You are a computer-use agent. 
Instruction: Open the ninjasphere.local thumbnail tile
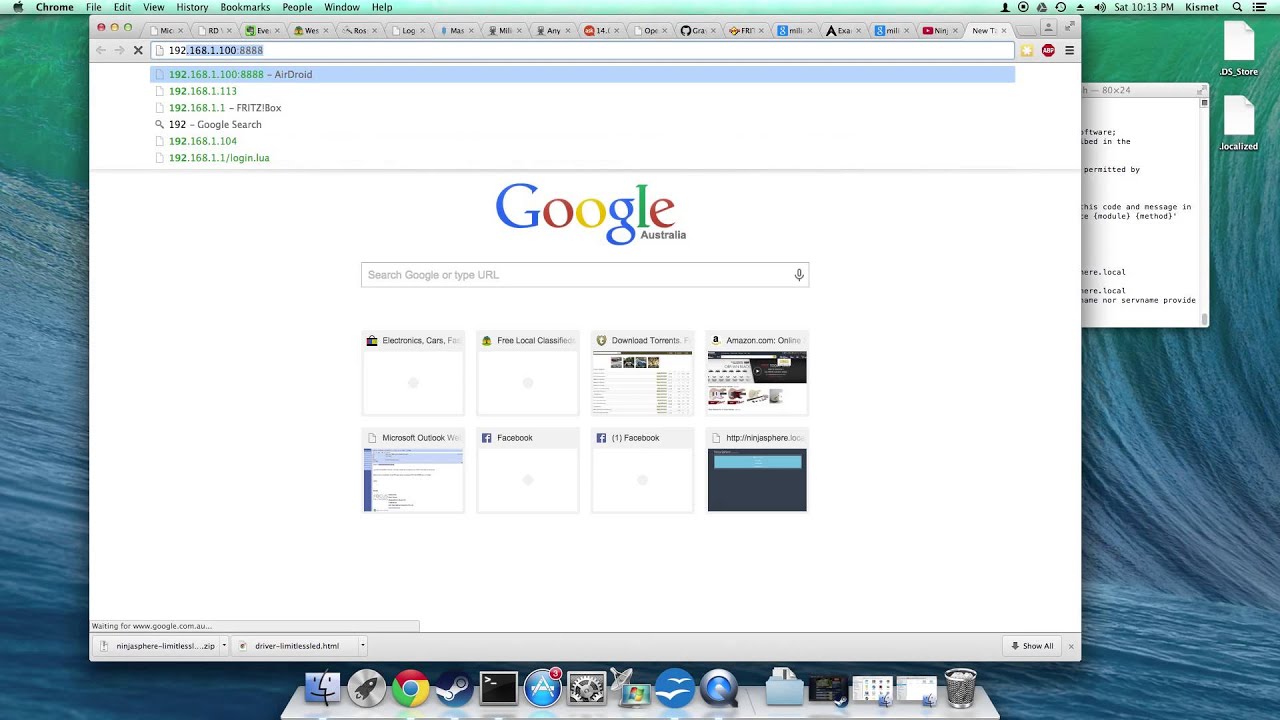(757, 471)
